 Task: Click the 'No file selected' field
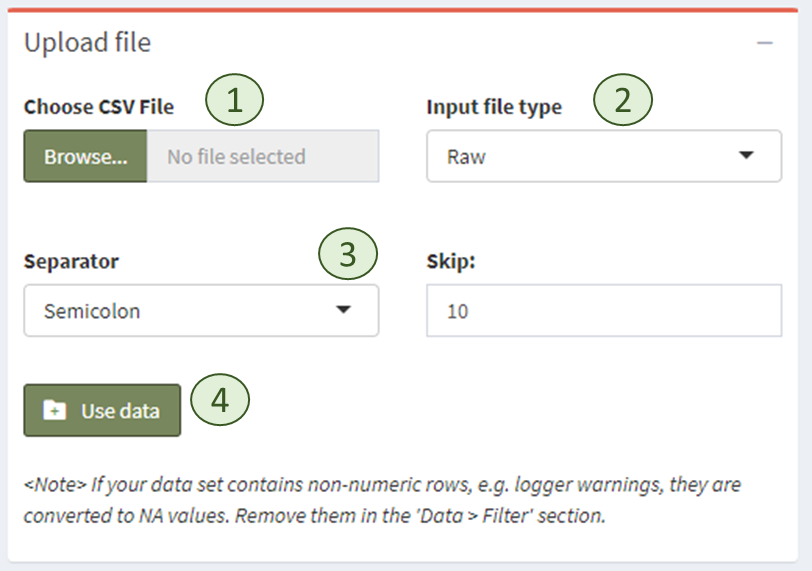coord(262,157)
